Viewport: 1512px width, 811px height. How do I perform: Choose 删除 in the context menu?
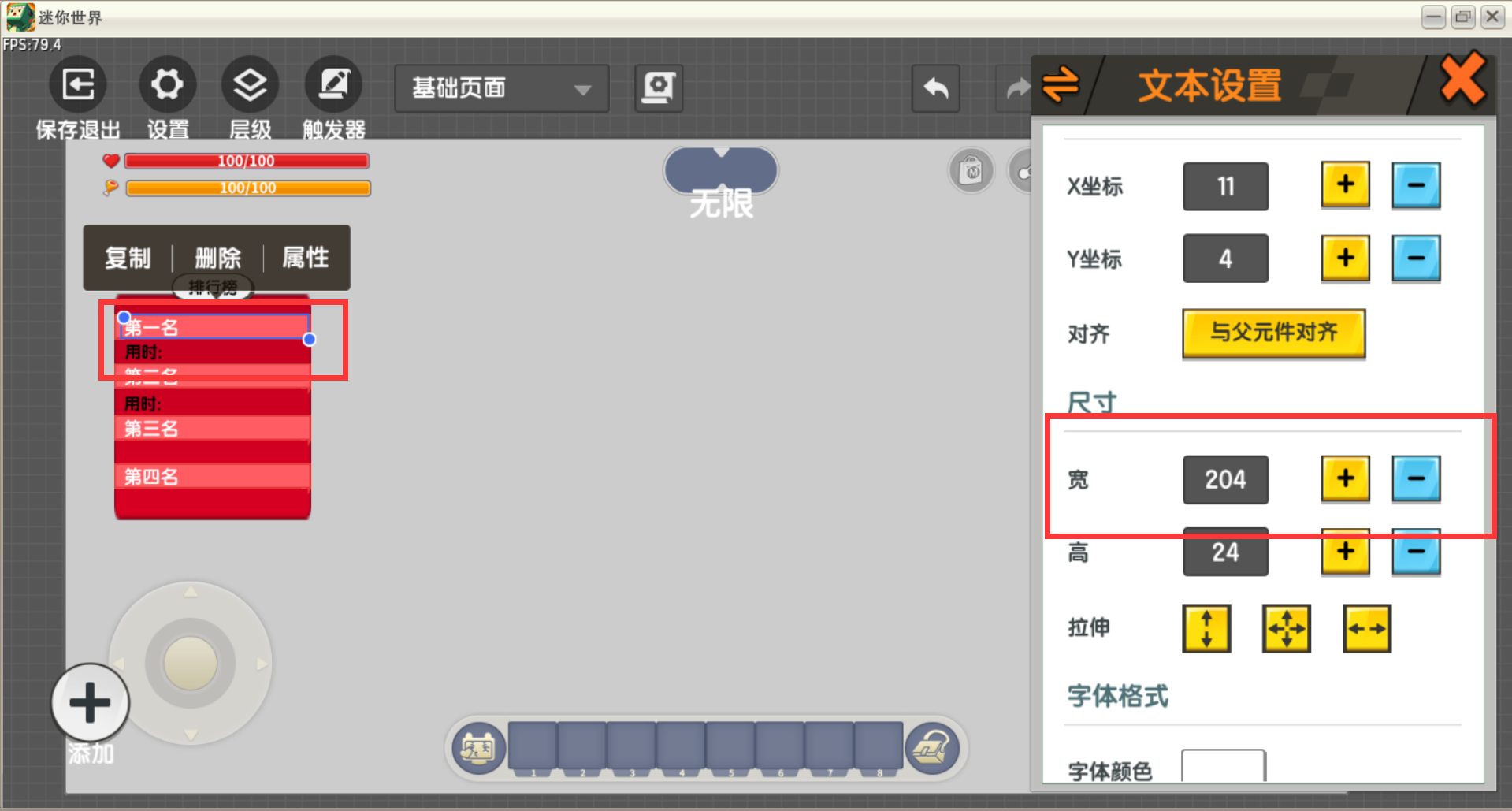pos(217,258)
